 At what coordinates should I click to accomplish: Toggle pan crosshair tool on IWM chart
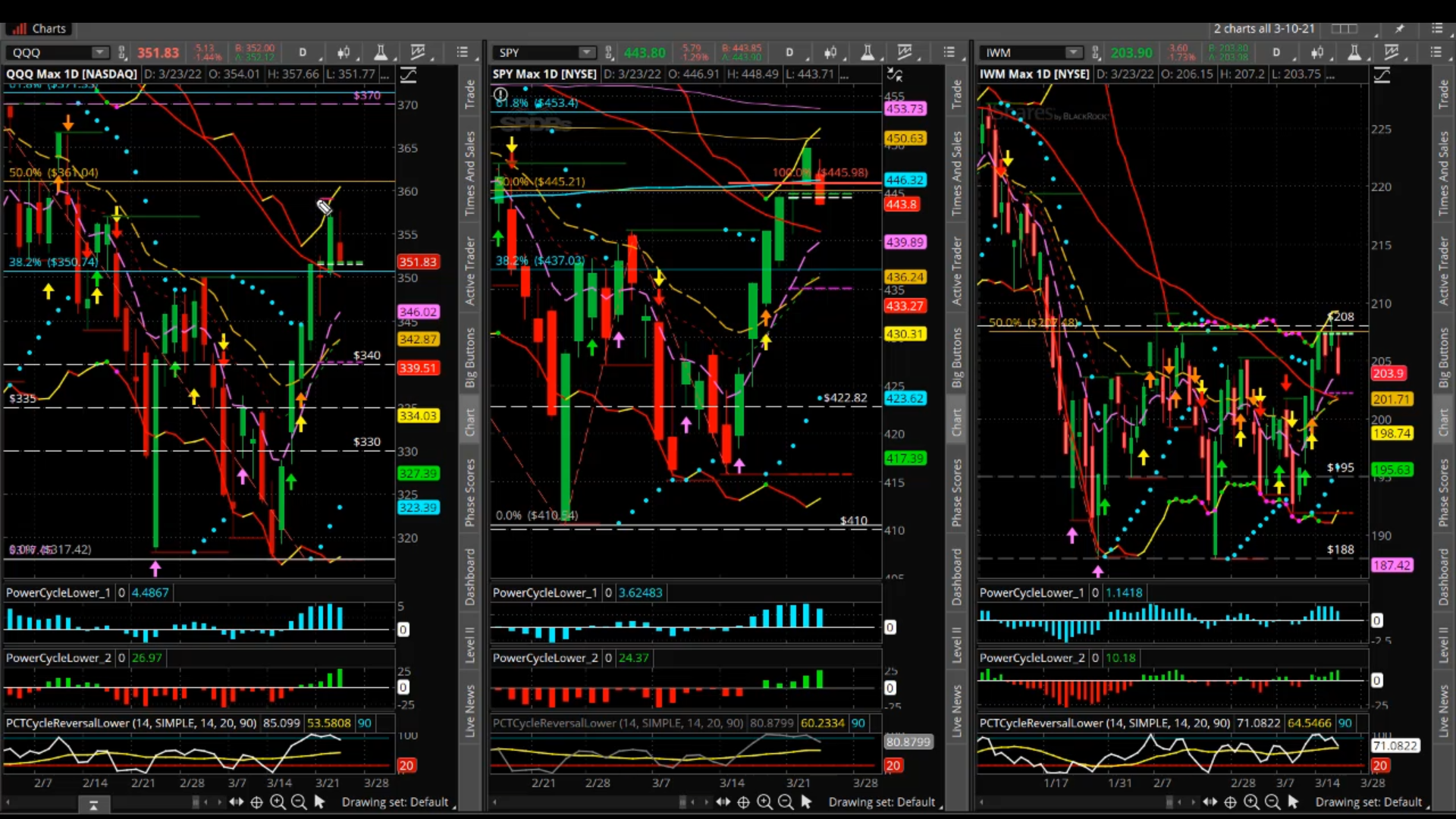[x=1230, y=802]
